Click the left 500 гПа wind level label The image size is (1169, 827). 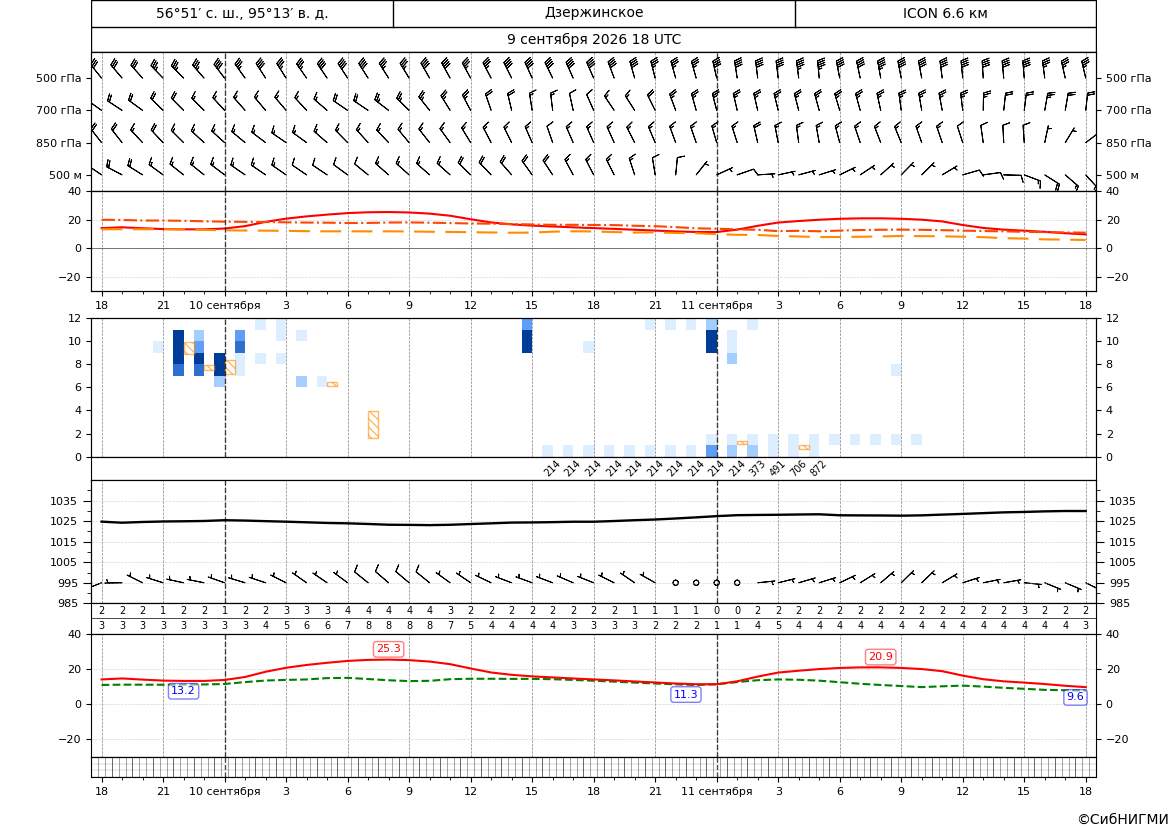[59, 78]
